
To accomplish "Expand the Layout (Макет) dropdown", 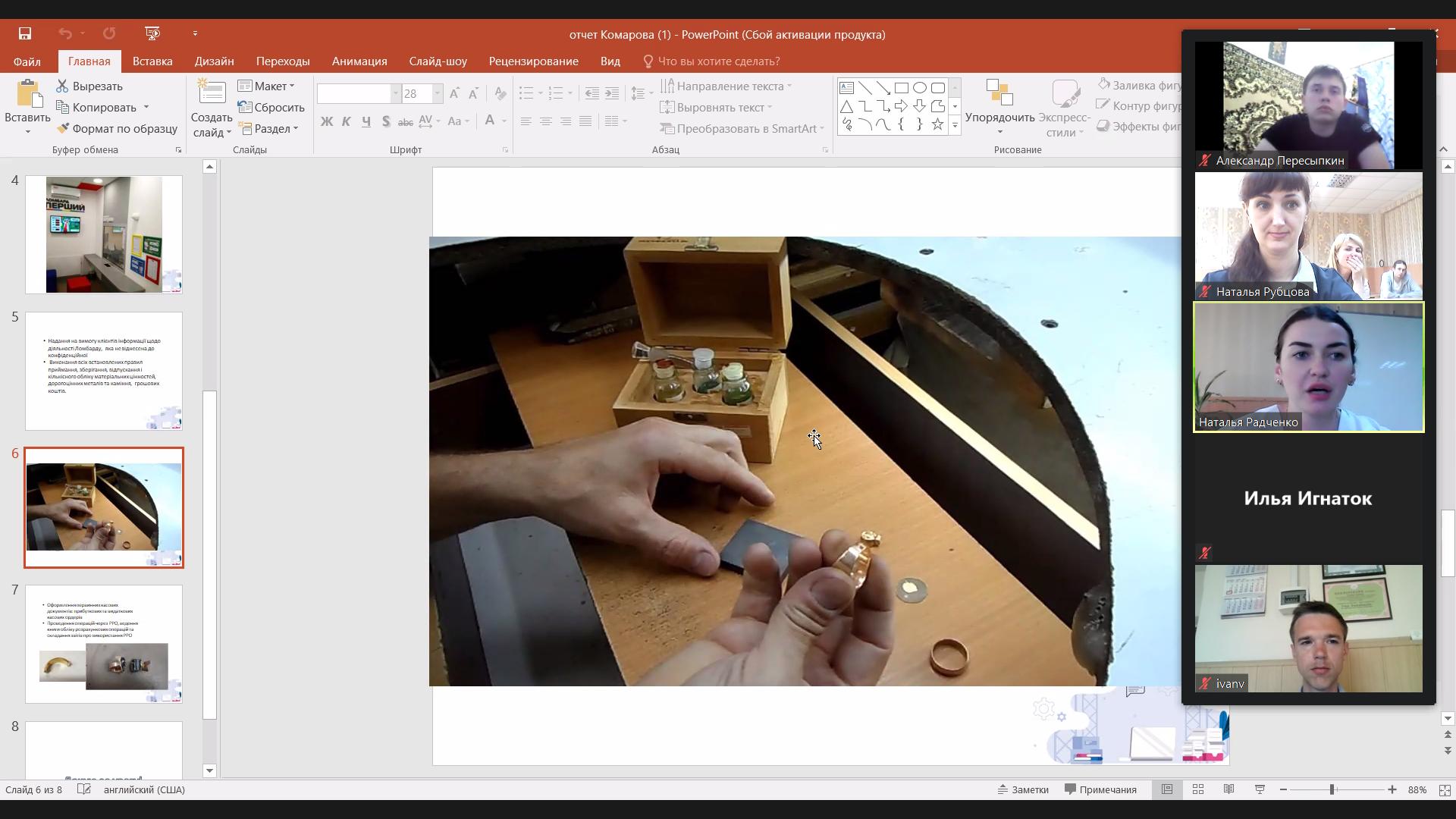I will pos(267,86).
